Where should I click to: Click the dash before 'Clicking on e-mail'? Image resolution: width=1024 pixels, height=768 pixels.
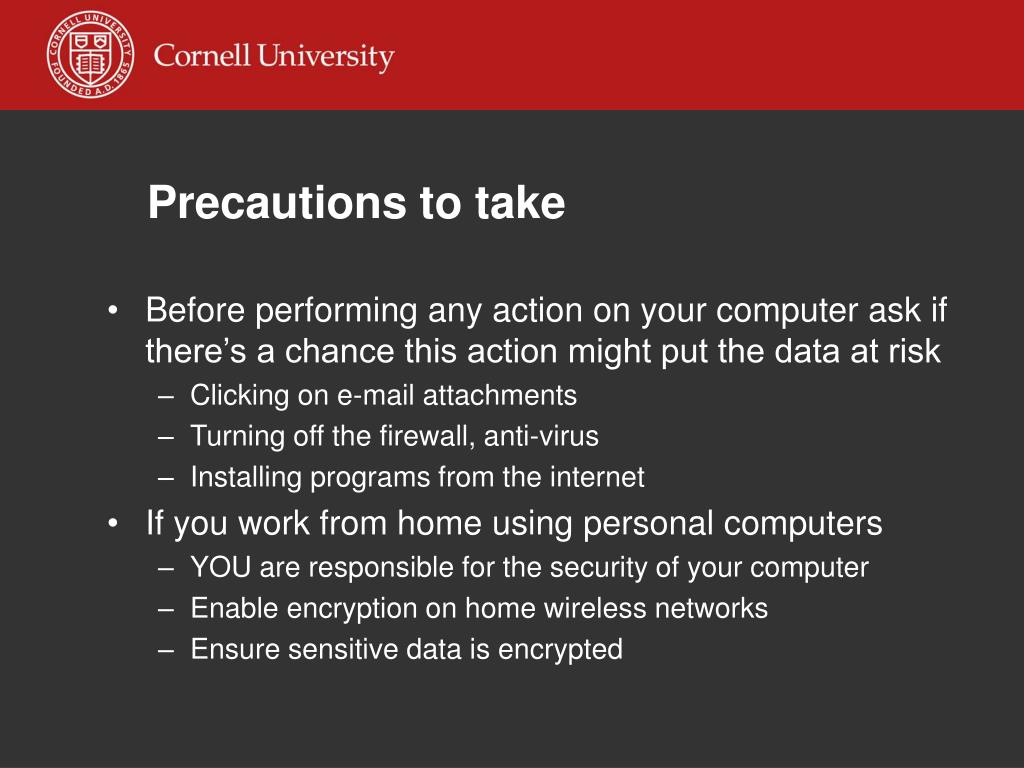coord(166,396)
